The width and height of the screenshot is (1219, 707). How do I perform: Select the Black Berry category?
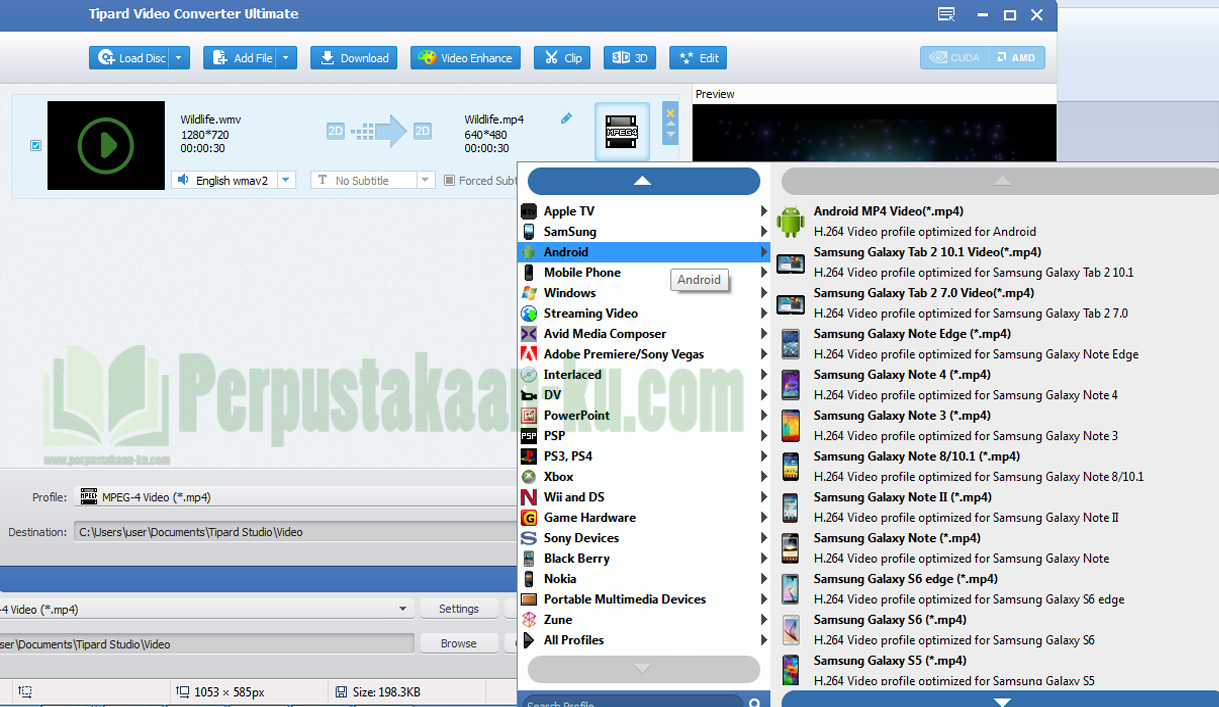point(644,558)
